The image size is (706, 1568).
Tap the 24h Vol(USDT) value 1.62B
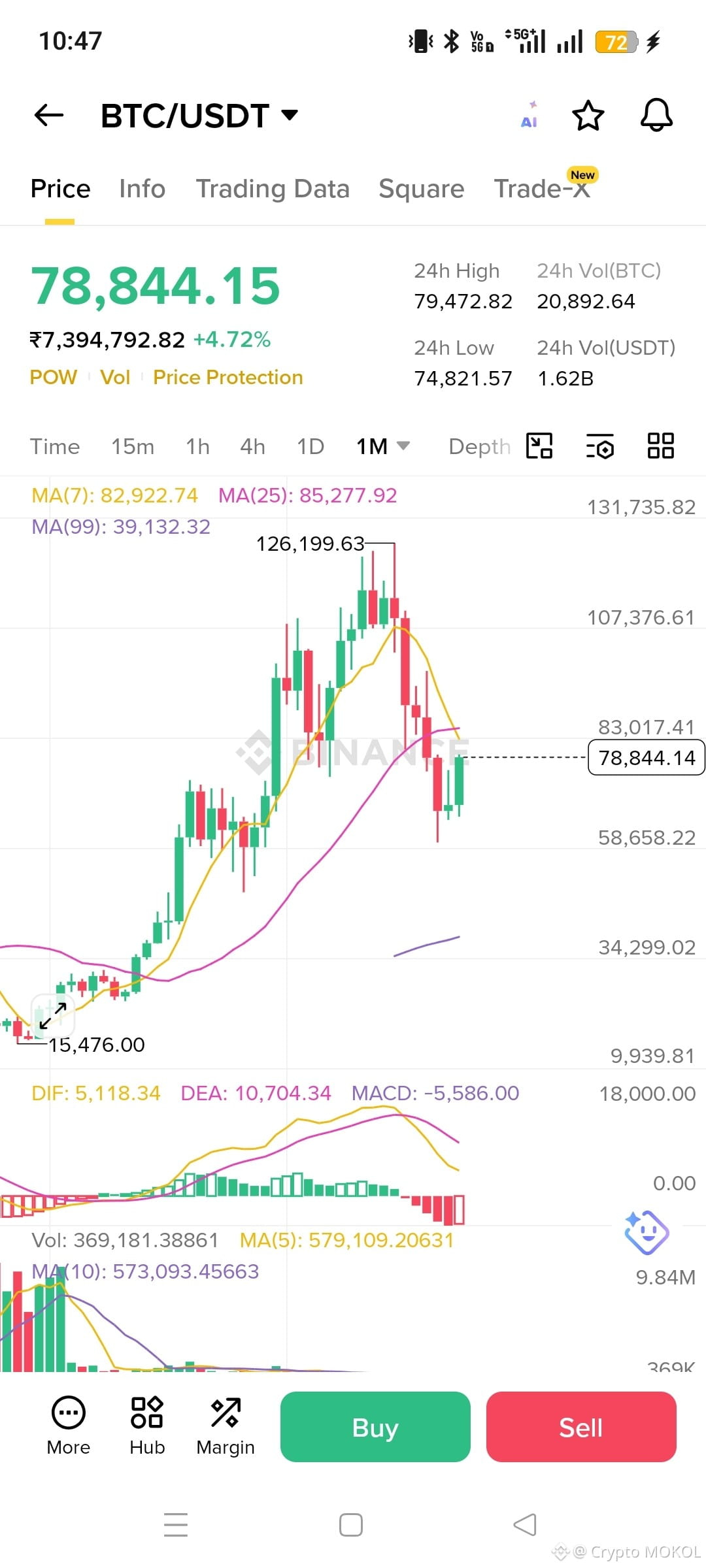(x=565, y=378)
